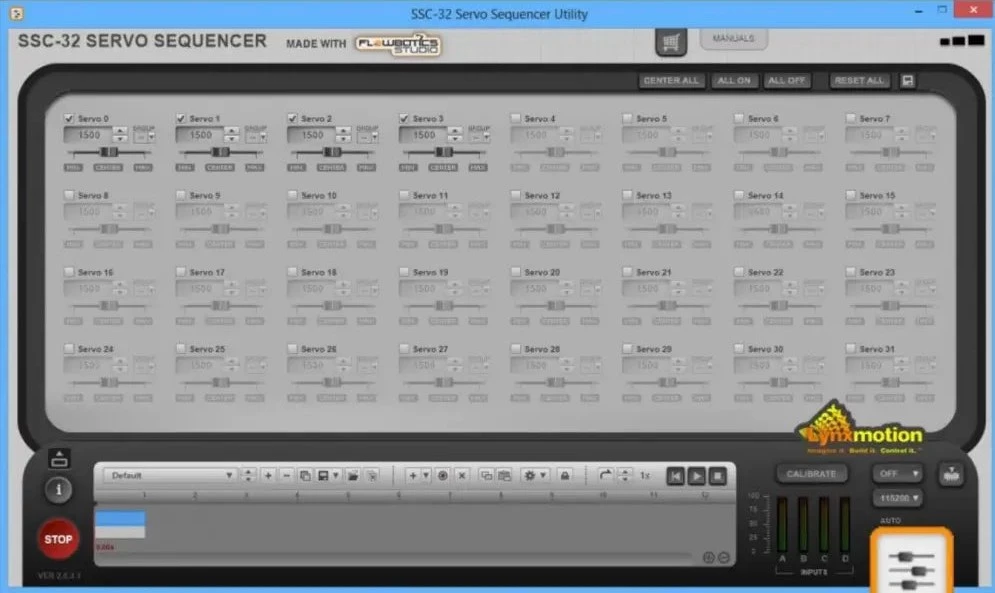Screen dimensions: 995x593
Task: Click the info icon above STOP
Action: tap(58, 490)
